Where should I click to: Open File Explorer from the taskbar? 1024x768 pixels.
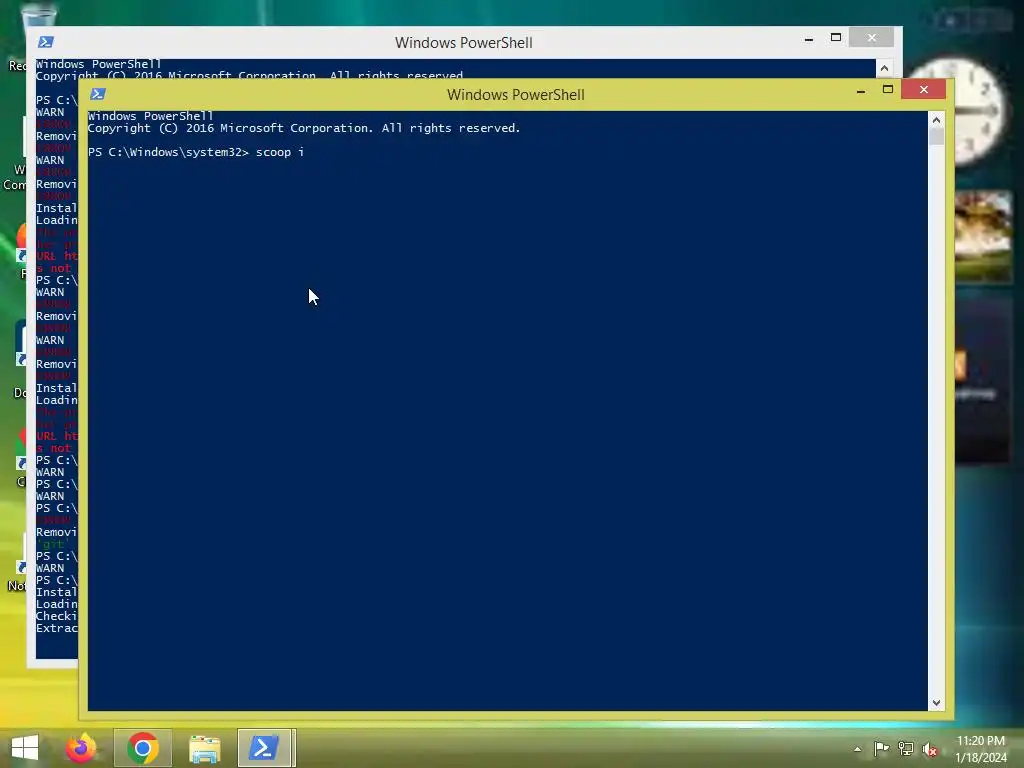[x=204, y=748]
